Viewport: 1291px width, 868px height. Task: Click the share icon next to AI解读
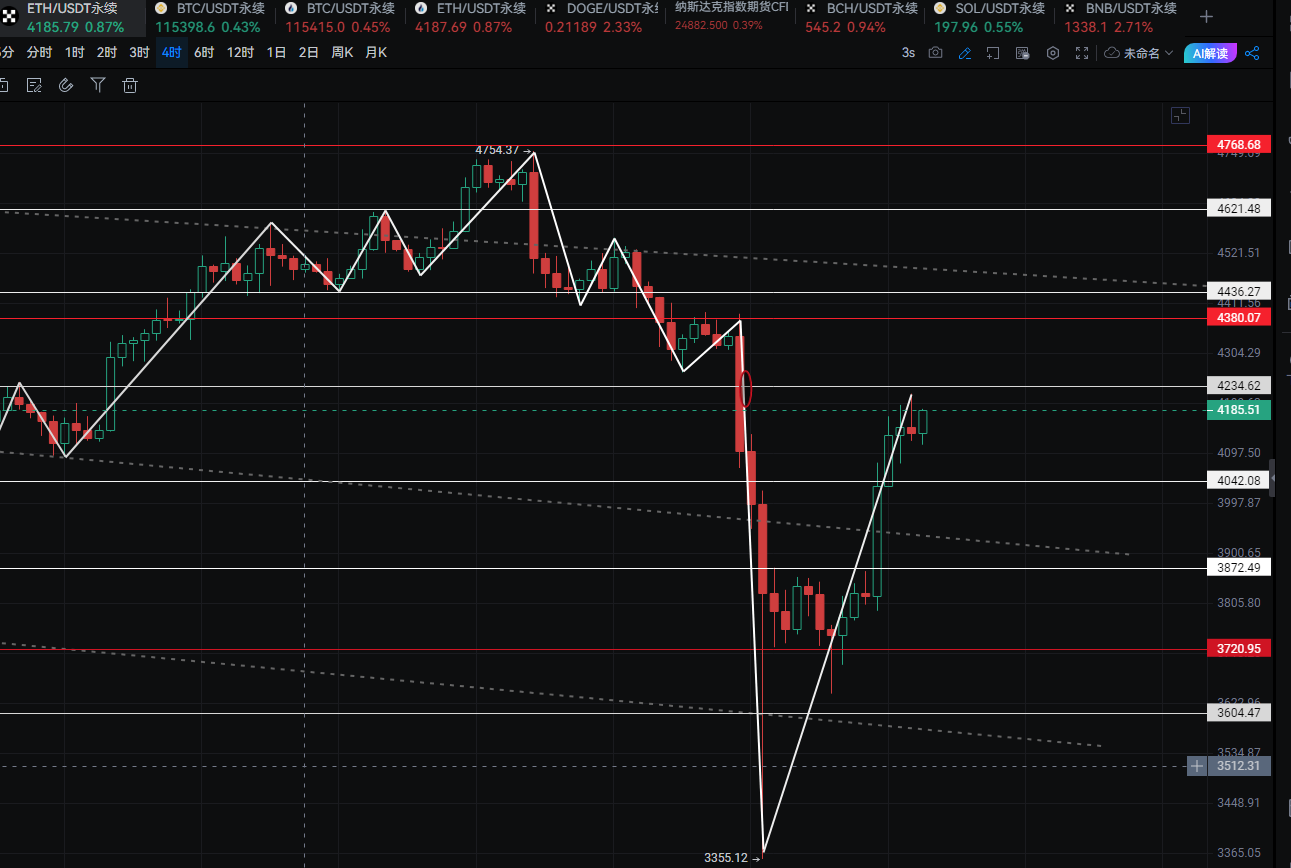[x=1252, y=53]
